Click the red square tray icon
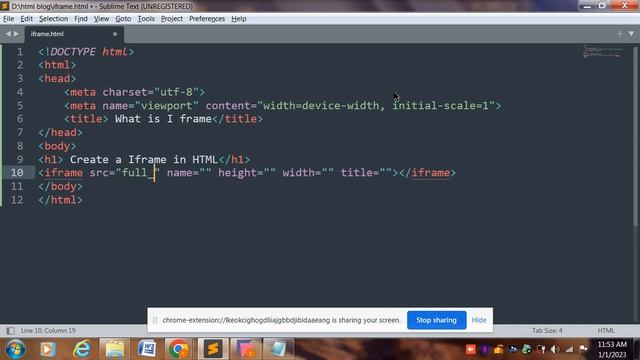Image resolution: width=640 pixels, height=360 pixels. click(471, 349)
